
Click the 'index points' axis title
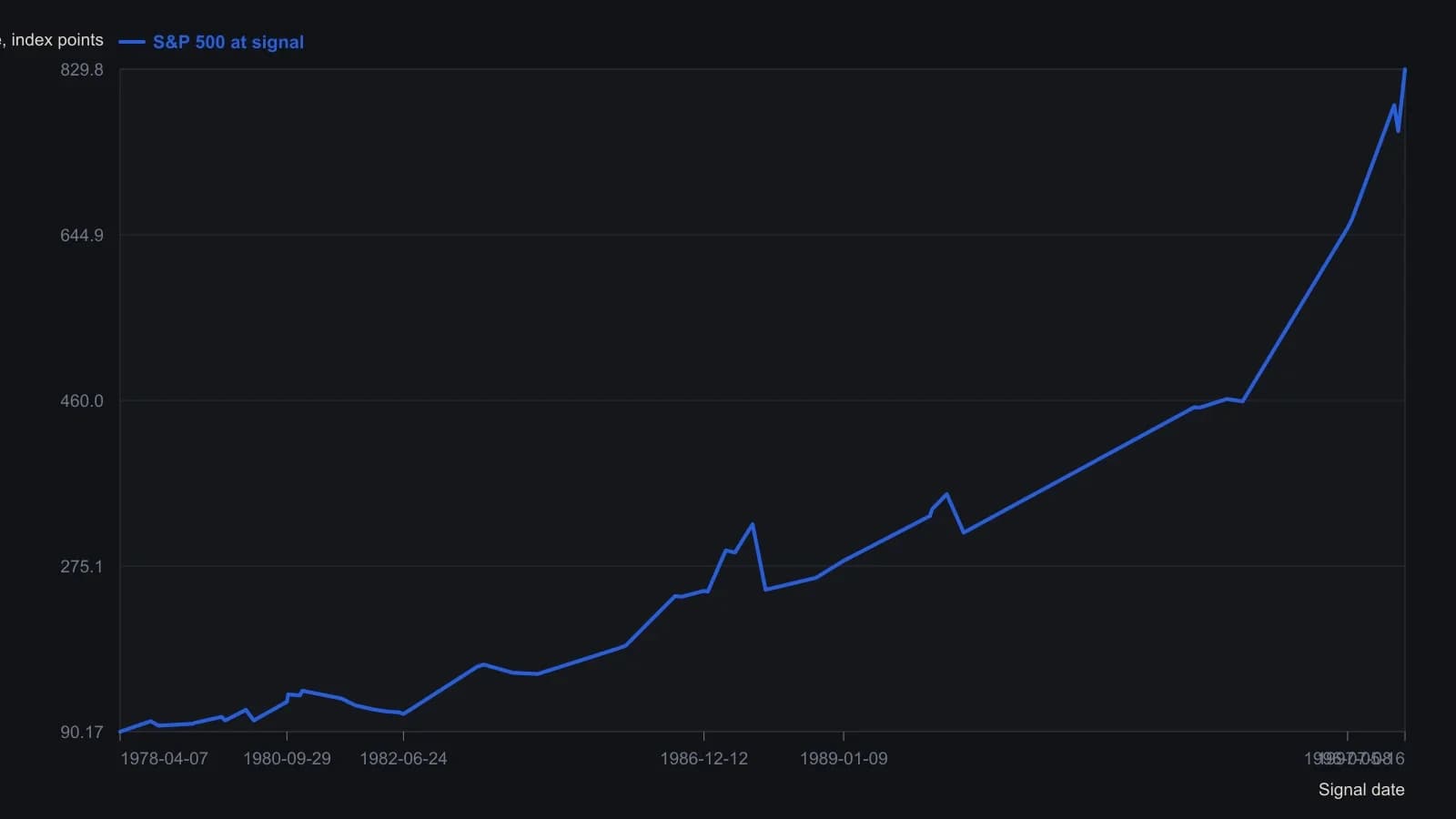[x=52, y=40]
